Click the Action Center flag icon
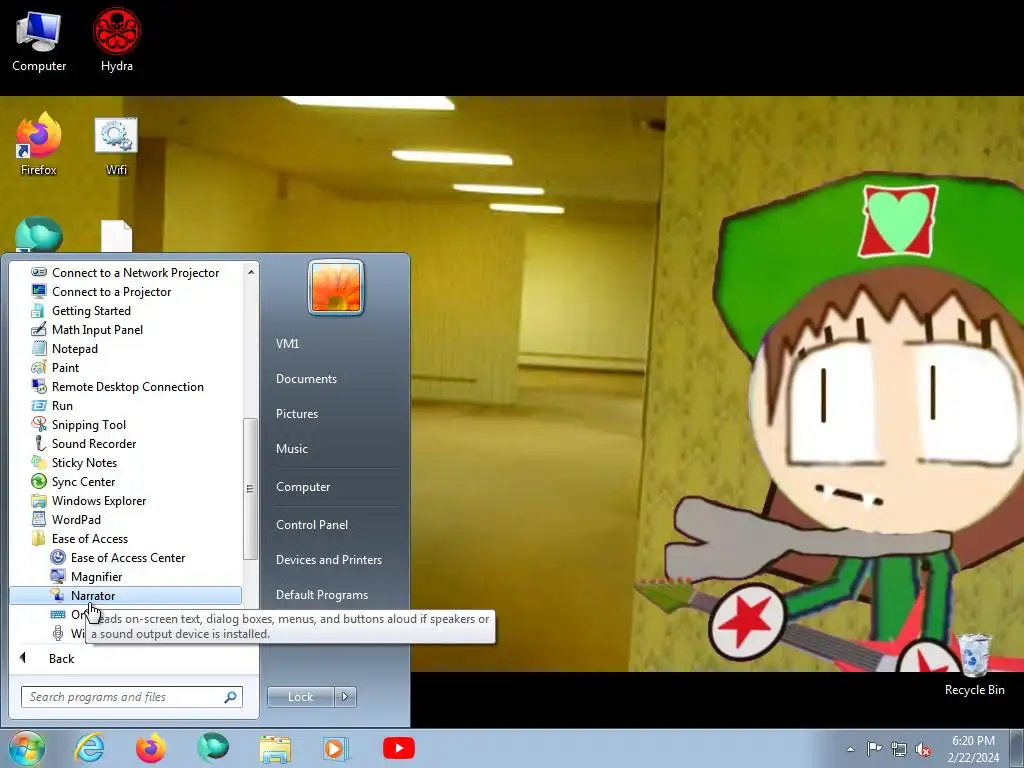The image size is (1024, 768). [874, 748]
